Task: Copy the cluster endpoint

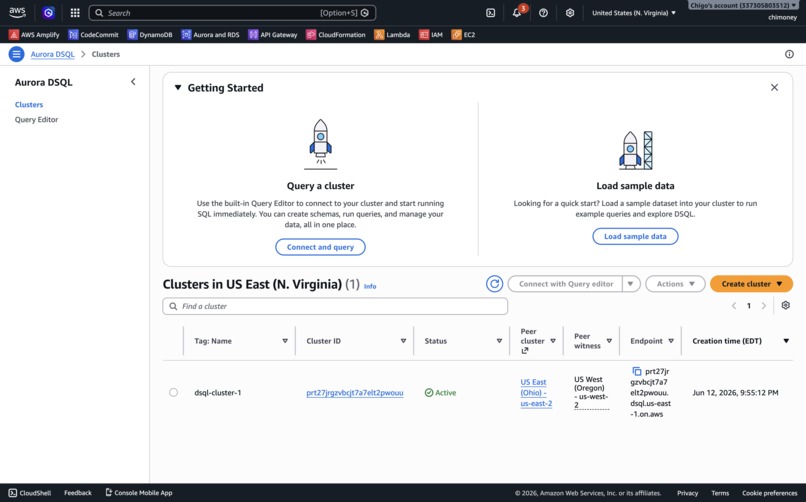Action: [x=636, y=371]
